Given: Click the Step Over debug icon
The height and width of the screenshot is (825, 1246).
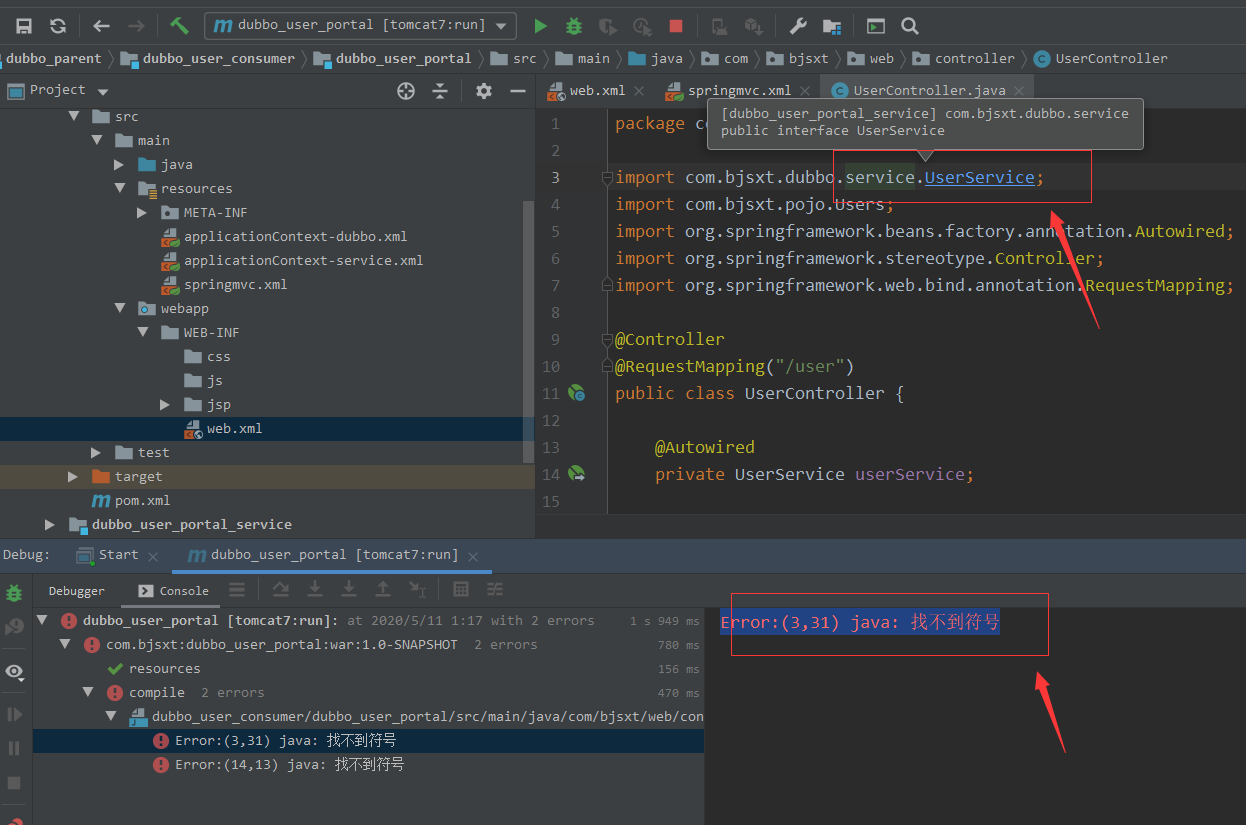Looking at the screenshot, I should pyautogui.click(x=281, y=590).
